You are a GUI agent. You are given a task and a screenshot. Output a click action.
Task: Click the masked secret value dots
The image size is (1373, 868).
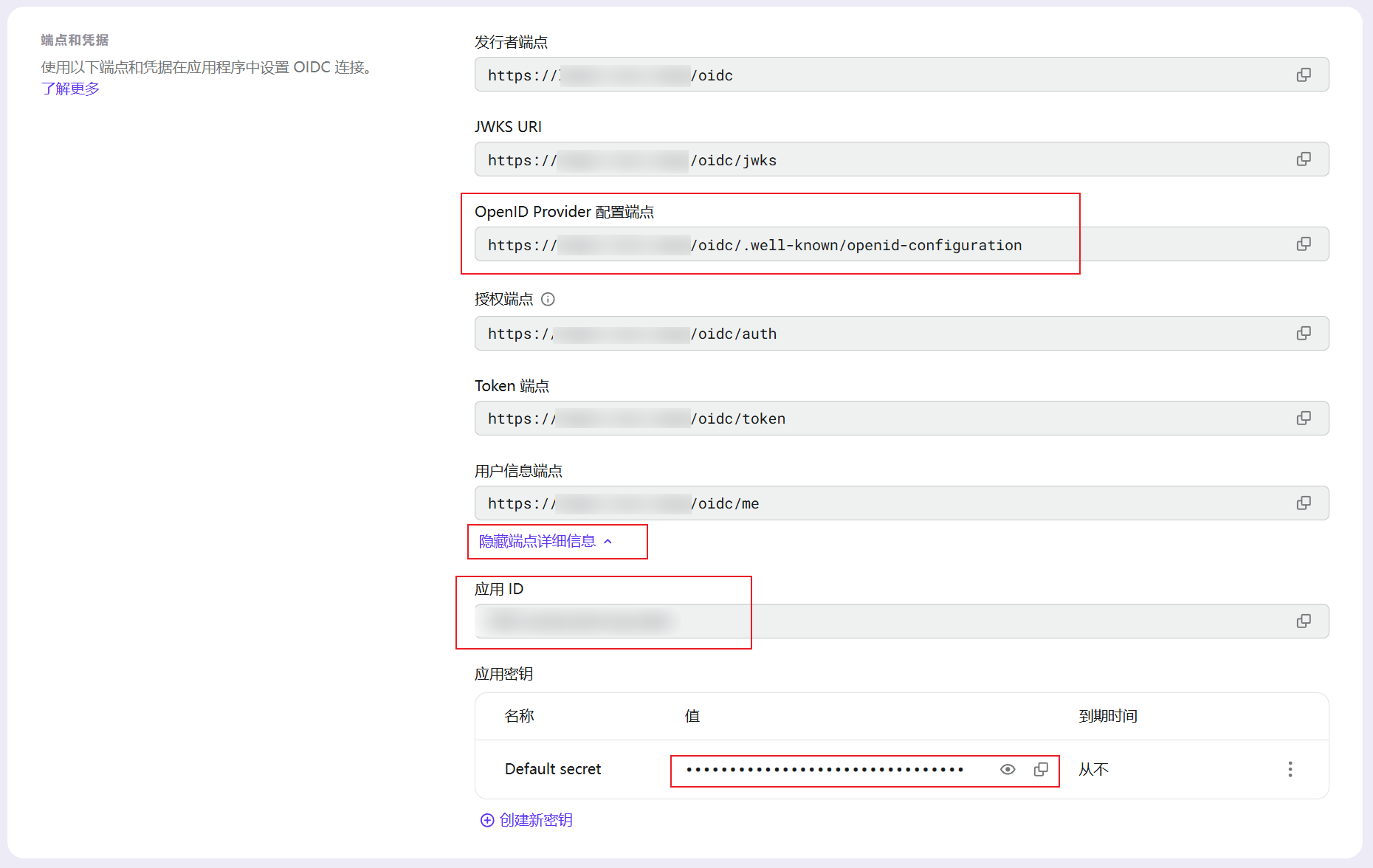(x=825, y=770)
